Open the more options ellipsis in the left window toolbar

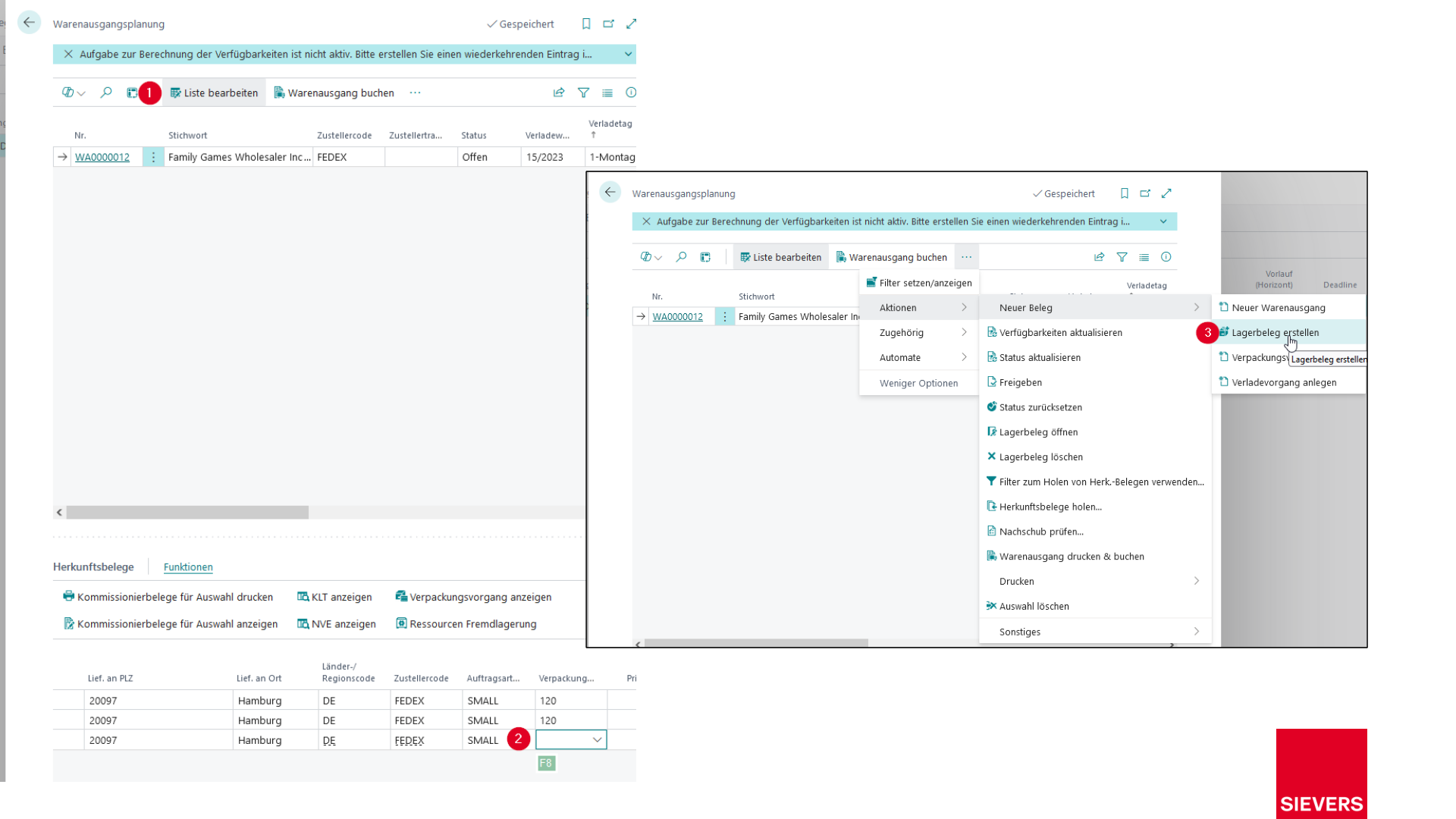tap(415, 93)
